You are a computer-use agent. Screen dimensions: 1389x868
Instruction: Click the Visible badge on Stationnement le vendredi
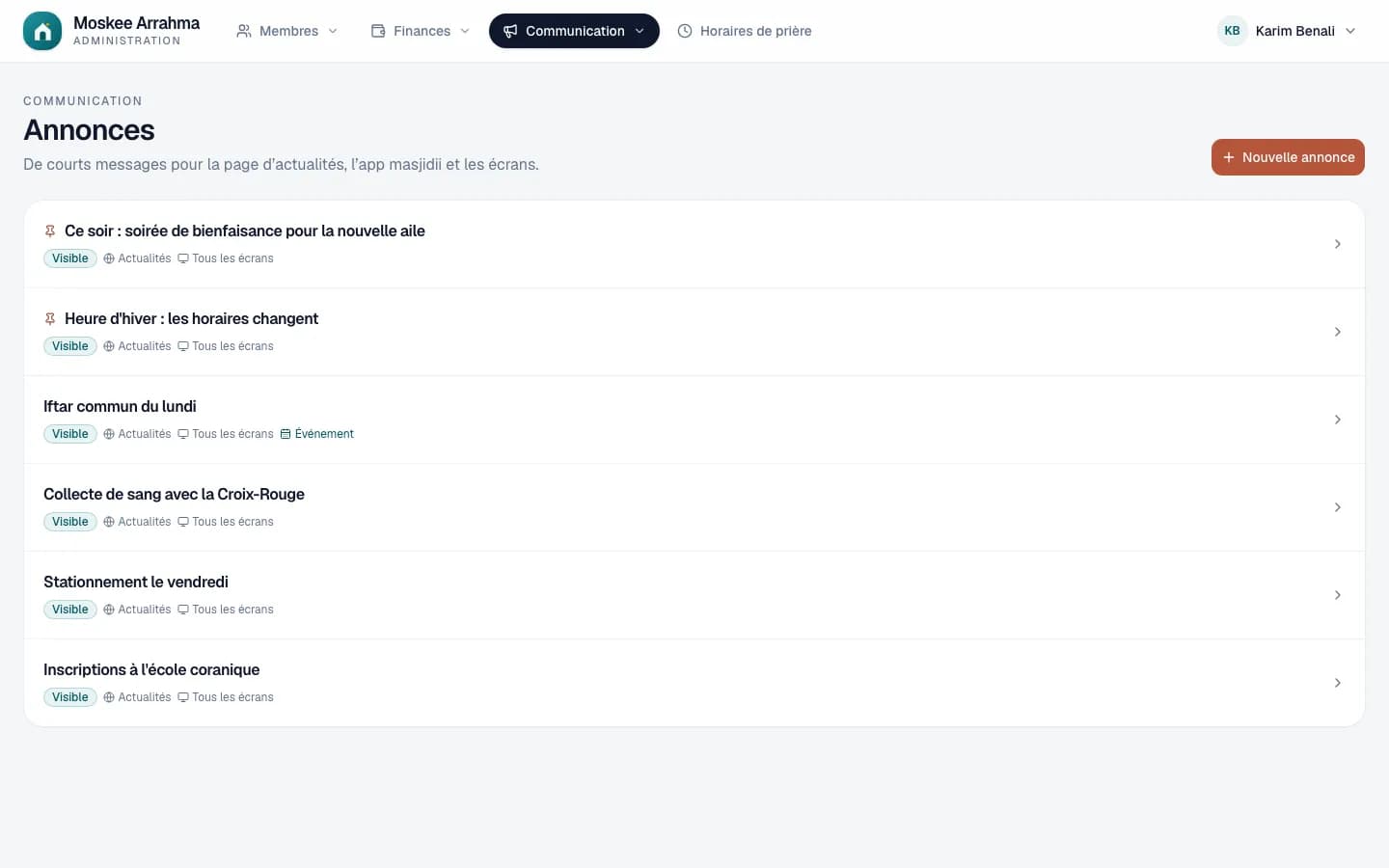(x=70, y=610)
